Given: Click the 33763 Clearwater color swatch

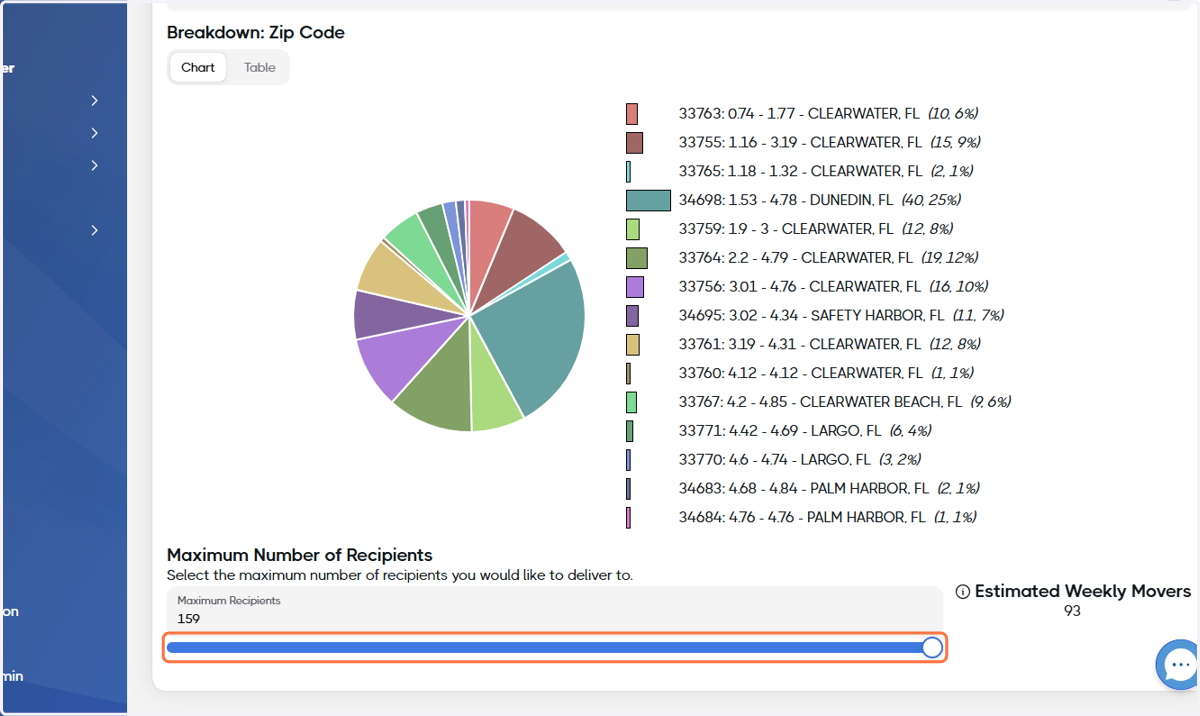Looking at the screenshot, I should (x=632, y=114).
